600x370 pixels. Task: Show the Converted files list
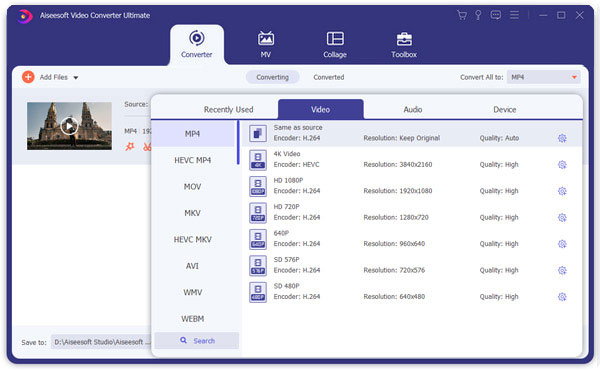[329, 77]
